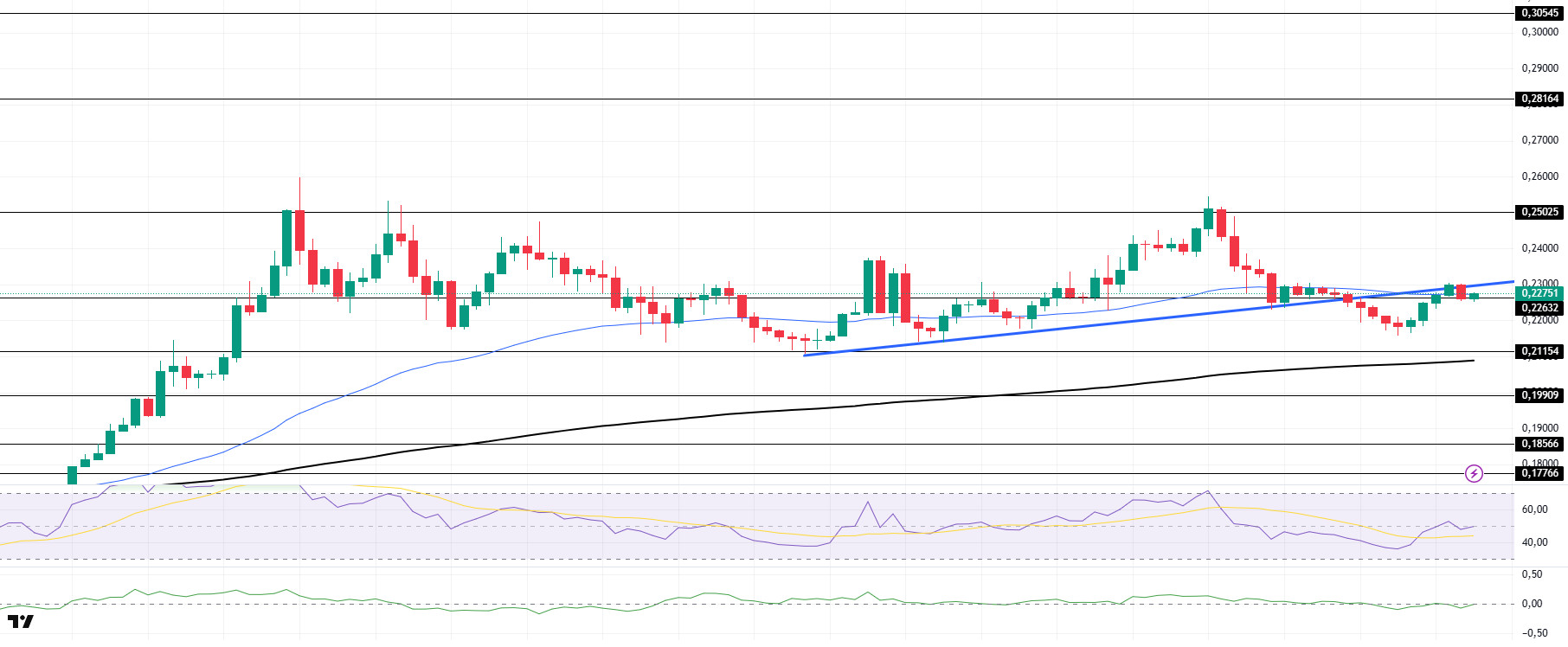Click the 0,50 oscillator scale value
Screen dimensions: 1568x647
point(1532,574)
